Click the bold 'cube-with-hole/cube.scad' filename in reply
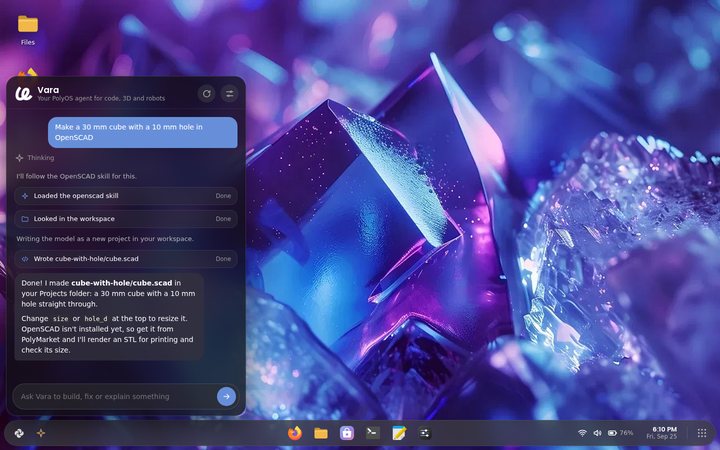This screenshot has height=450, width=720. coord(122,283)
